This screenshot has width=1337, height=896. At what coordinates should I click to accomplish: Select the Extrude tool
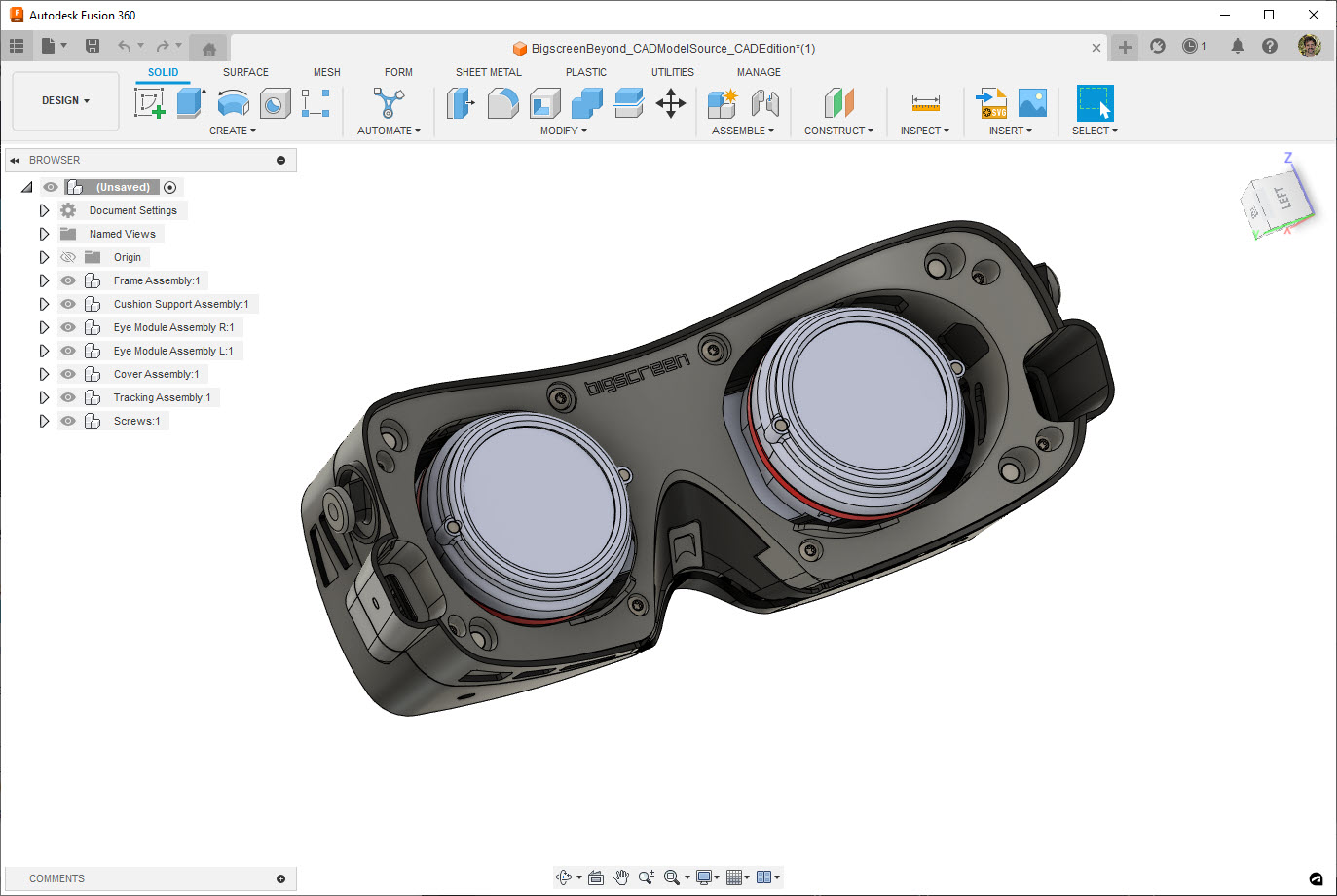click(191, 102)
